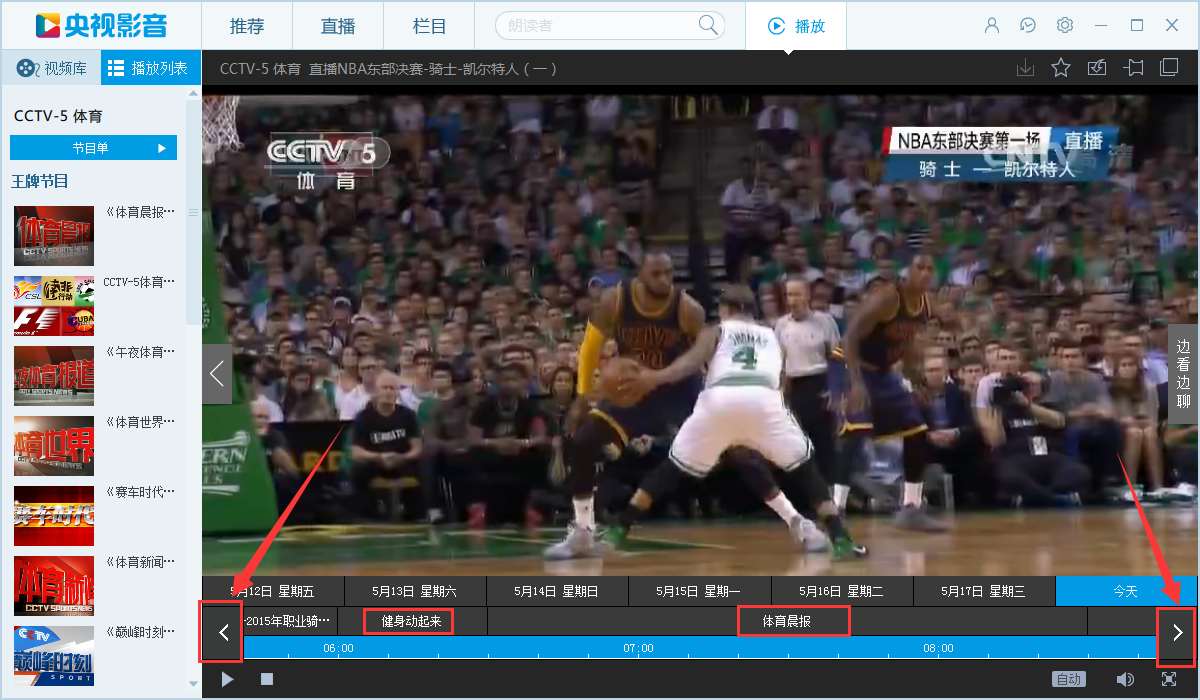The width and height of the screenshot is (1200, 700).
Task: Open the 《赛车时代… program thumbnail
Action: [x=54, y=516]
